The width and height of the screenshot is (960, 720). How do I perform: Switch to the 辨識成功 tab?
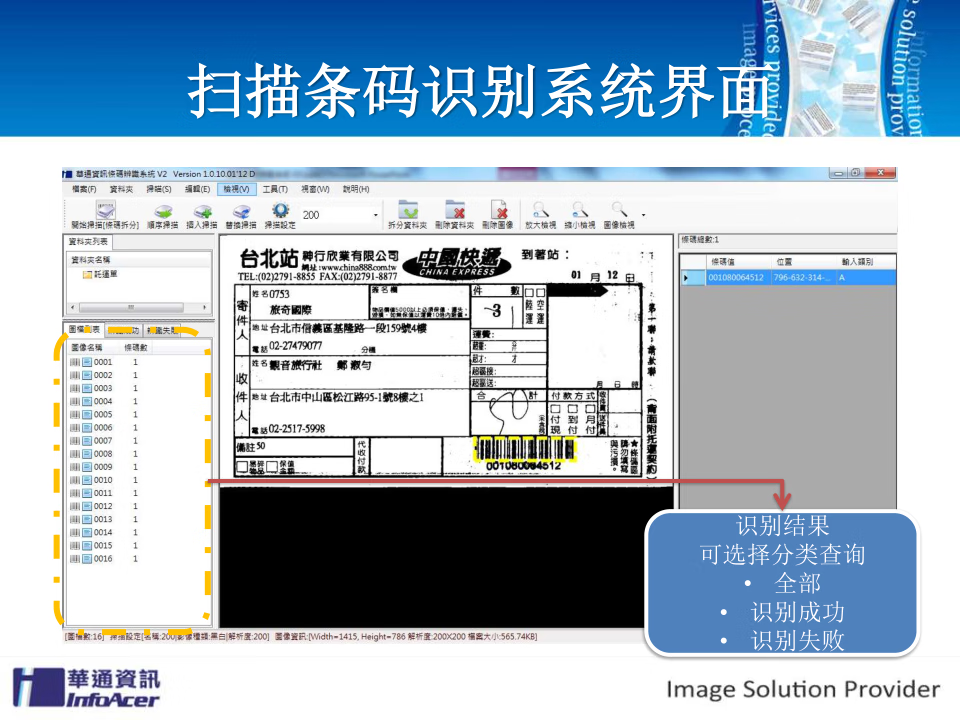[x=124, y=330]
